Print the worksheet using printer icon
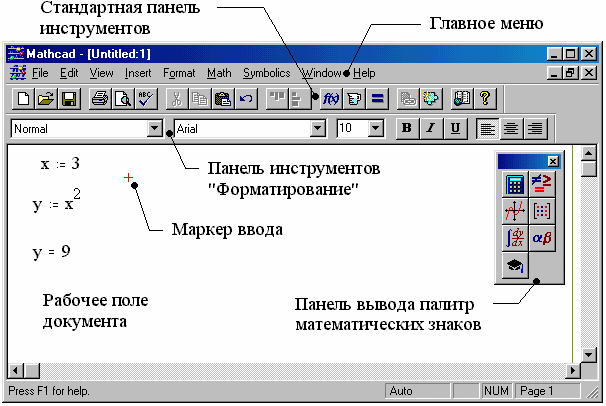 [x=100, y=99]
